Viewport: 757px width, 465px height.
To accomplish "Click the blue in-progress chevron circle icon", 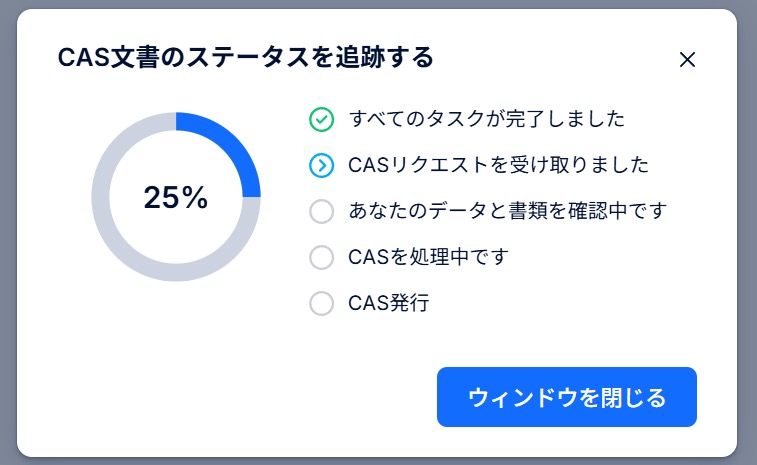I will 321,165.
